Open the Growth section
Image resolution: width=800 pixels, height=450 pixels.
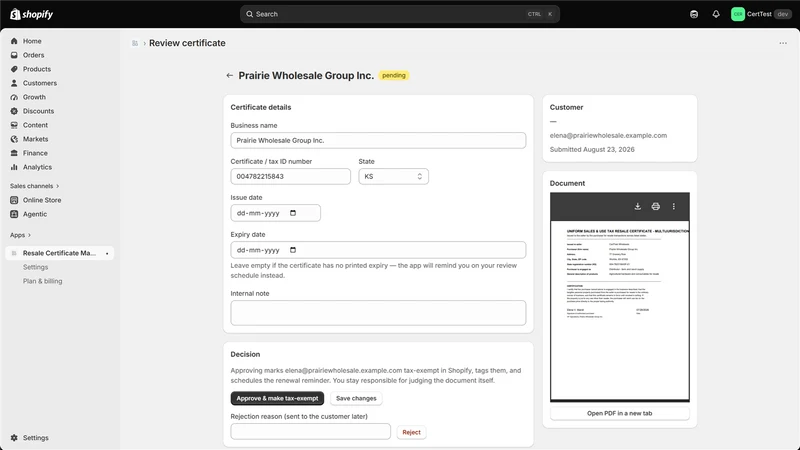34,97
